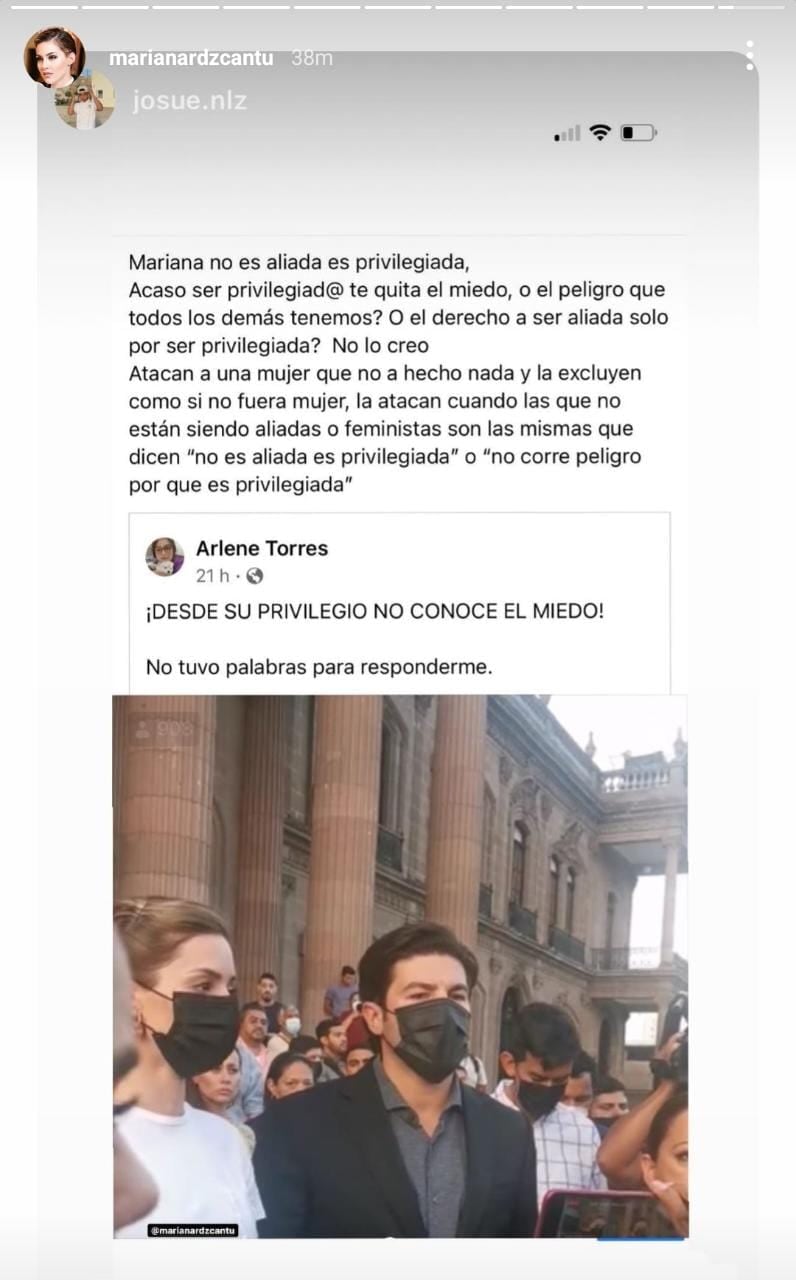Click the cellular signal bars icon
Viewport: 796px width, 1280px height.
point(567,133)
